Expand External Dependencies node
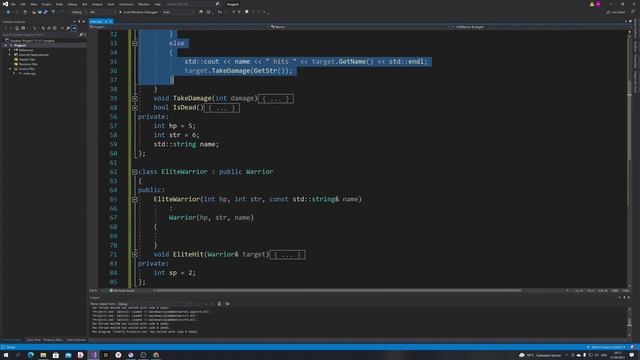 point(10,55)
